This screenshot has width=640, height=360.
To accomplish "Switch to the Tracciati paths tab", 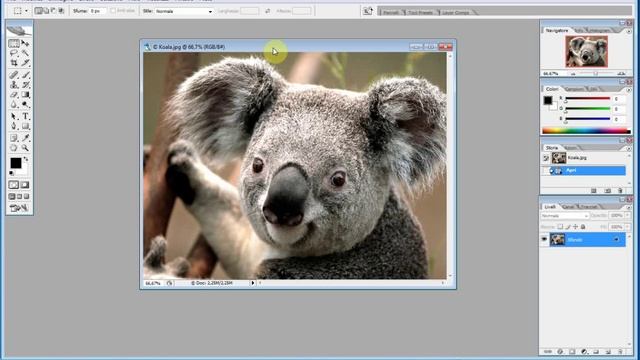I will [589, 207].
